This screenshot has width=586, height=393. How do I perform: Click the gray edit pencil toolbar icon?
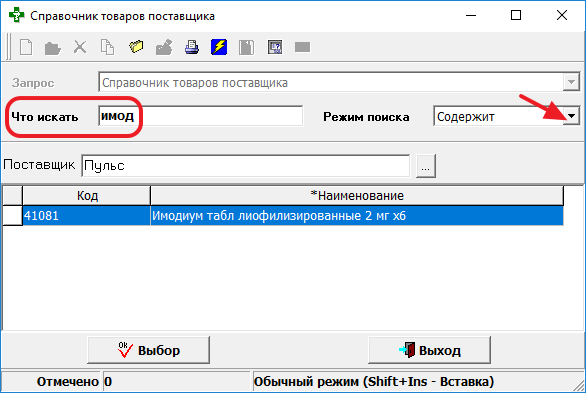coord(164,47)
